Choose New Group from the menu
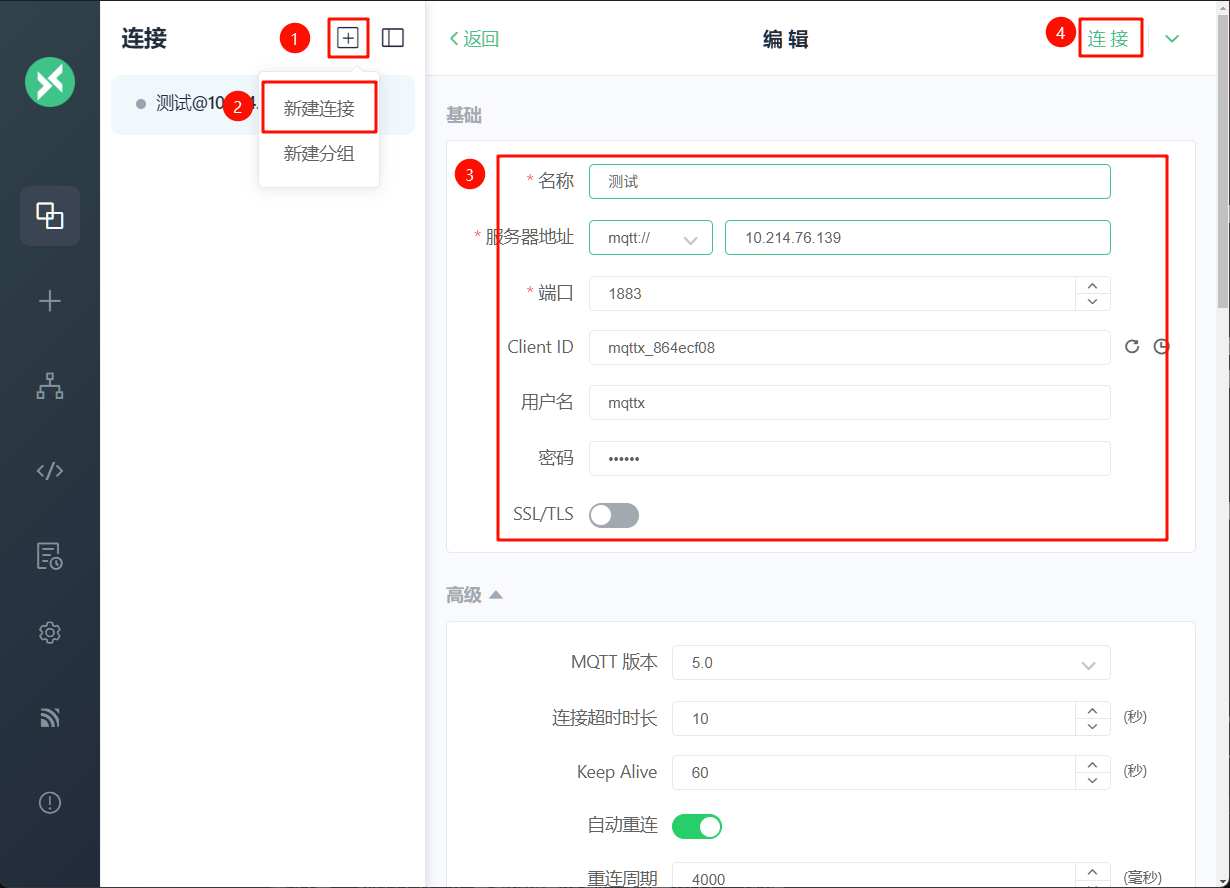This screenshot has height=888, width=1230. [319, 154]
